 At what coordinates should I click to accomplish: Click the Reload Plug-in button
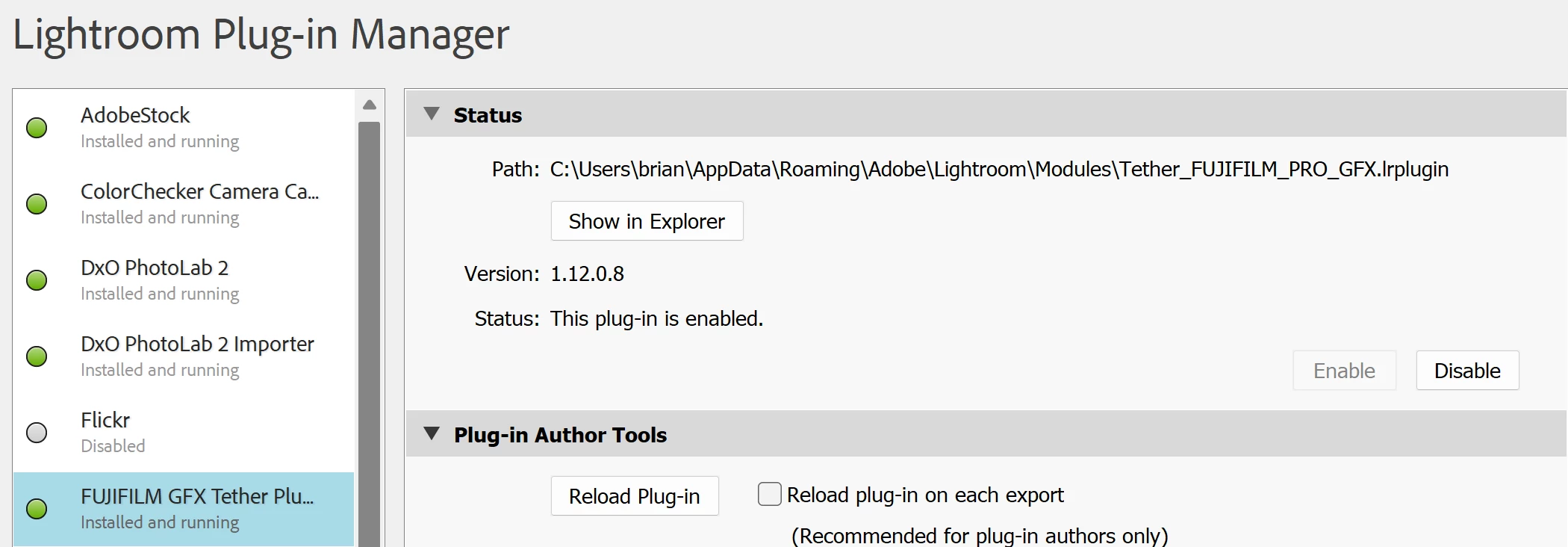635,496
